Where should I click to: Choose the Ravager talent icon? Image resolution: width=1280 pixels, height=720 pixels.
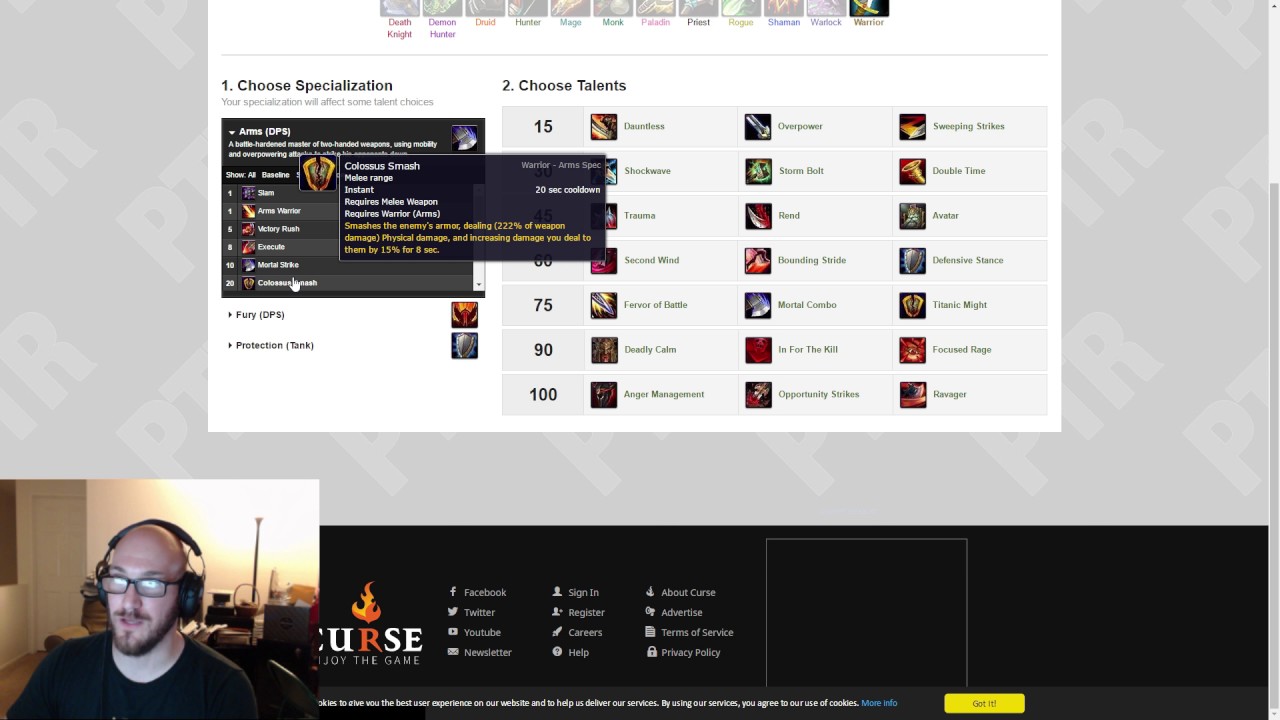click(913, 395)
